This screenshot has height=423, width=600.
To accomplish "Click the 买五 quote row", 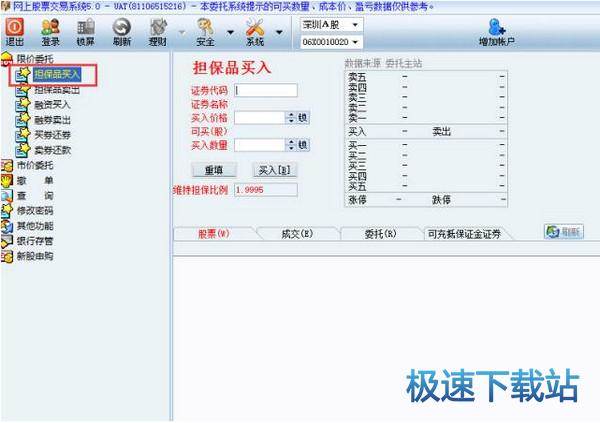I will (426, 186).
